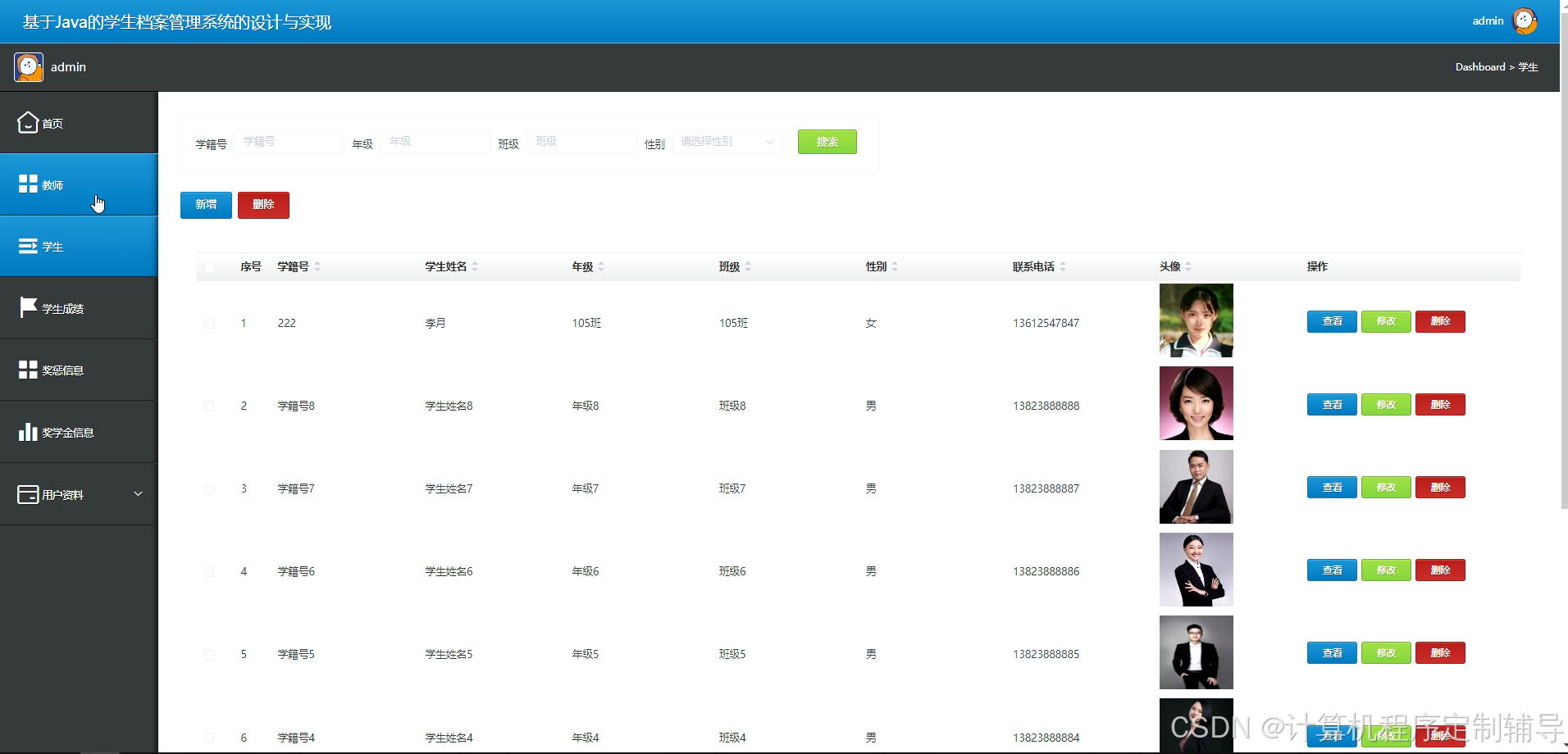Click the photo thumbnail of 学生姓名5
Screen dimensions: 1568x754
click(1196, 652)
